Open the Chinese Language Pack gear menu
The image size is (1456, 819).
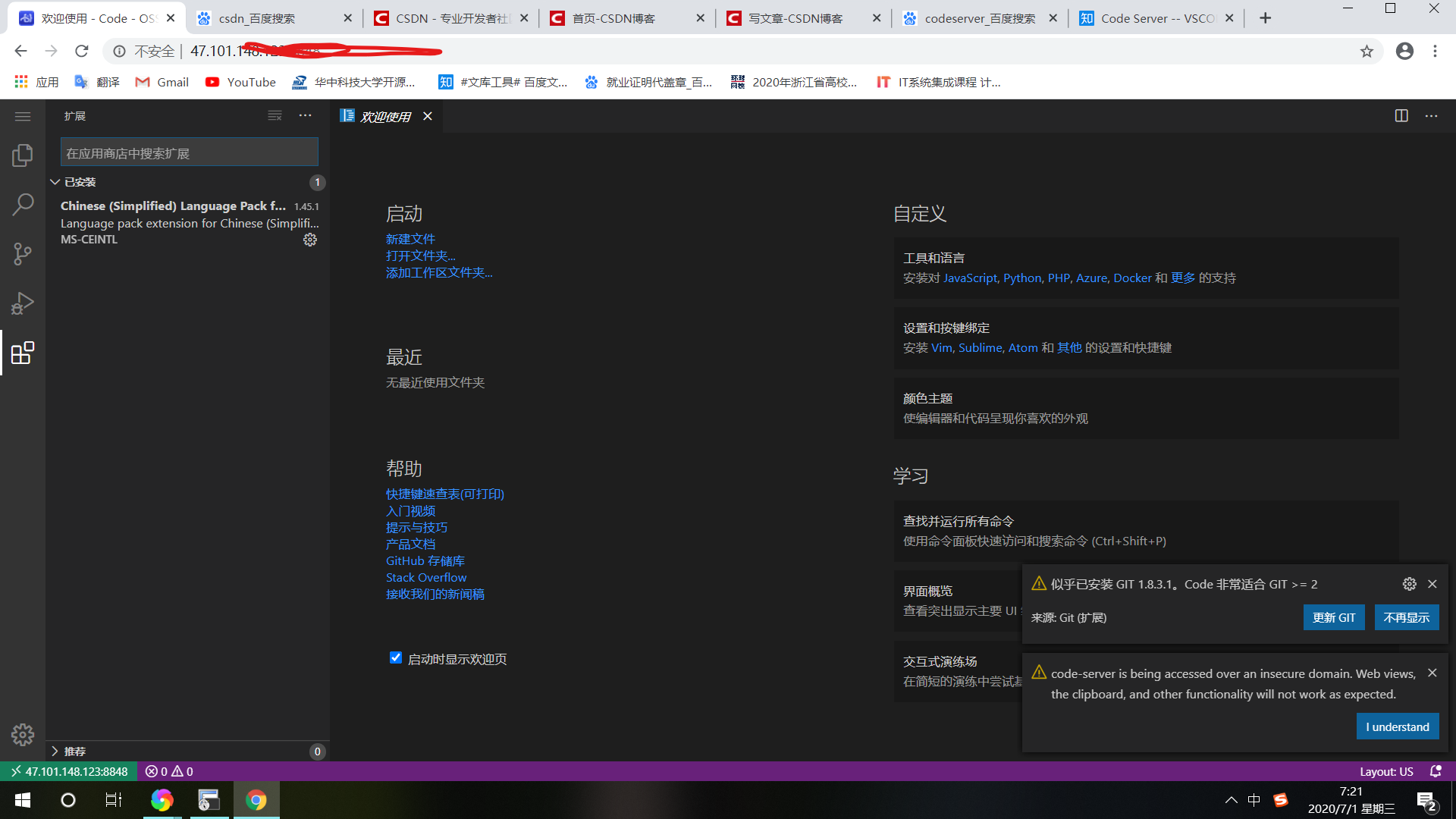(310, 240)
